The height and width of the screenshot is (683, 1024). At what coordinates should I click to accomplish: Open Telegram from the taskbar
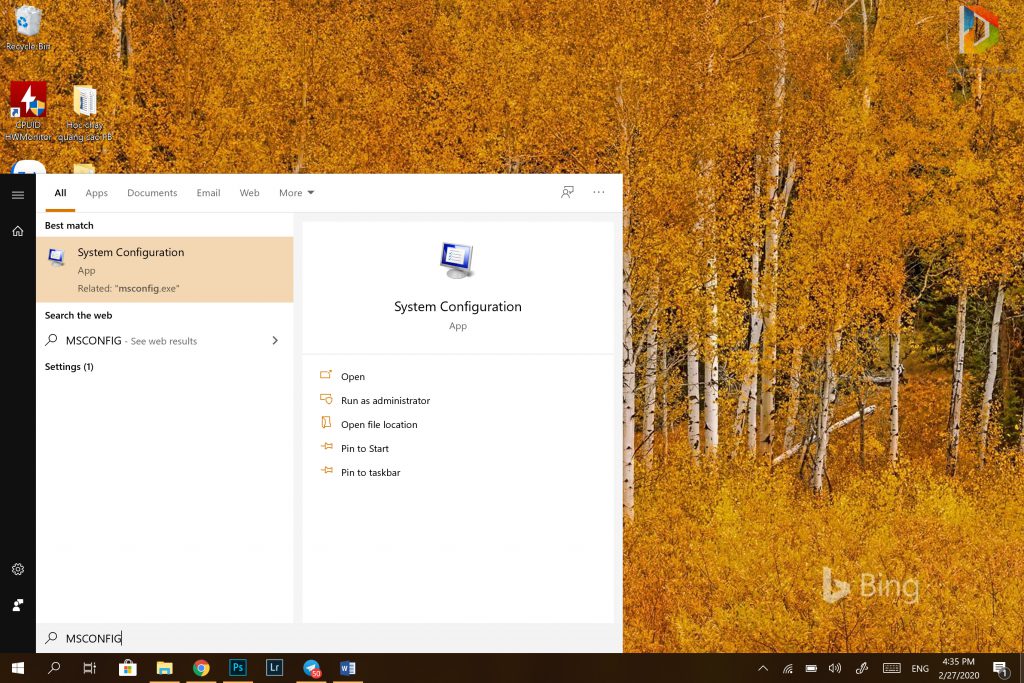click(x=312, y=668)
